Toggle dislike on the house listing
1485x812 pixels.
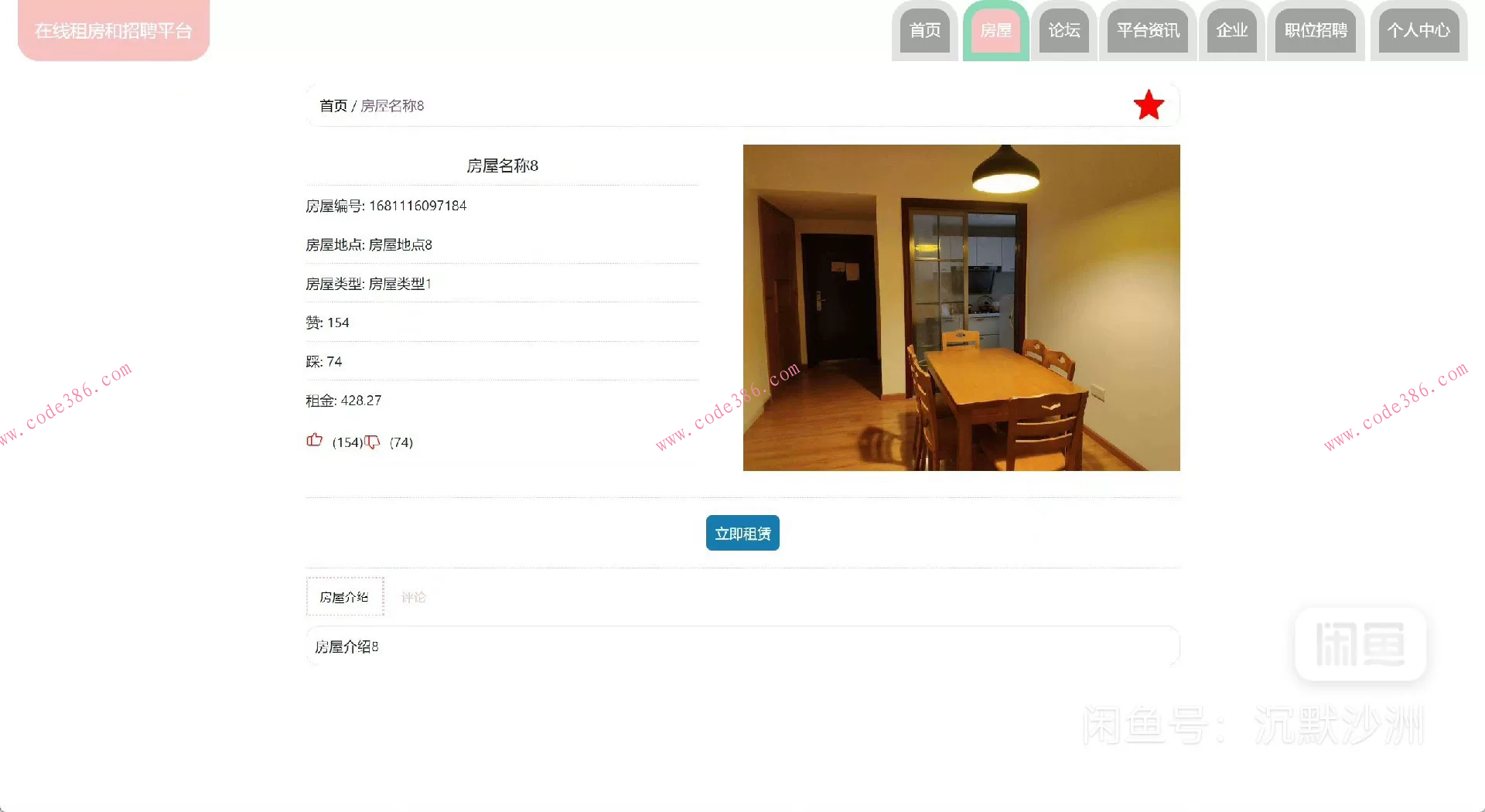373,442
